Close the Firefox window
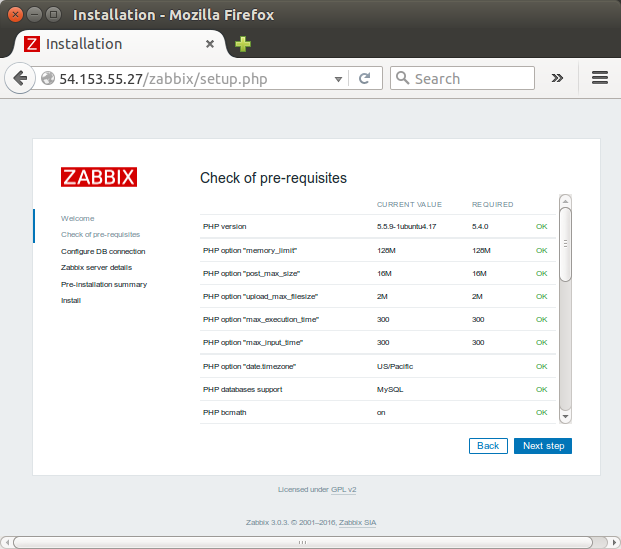 [15, 15]
